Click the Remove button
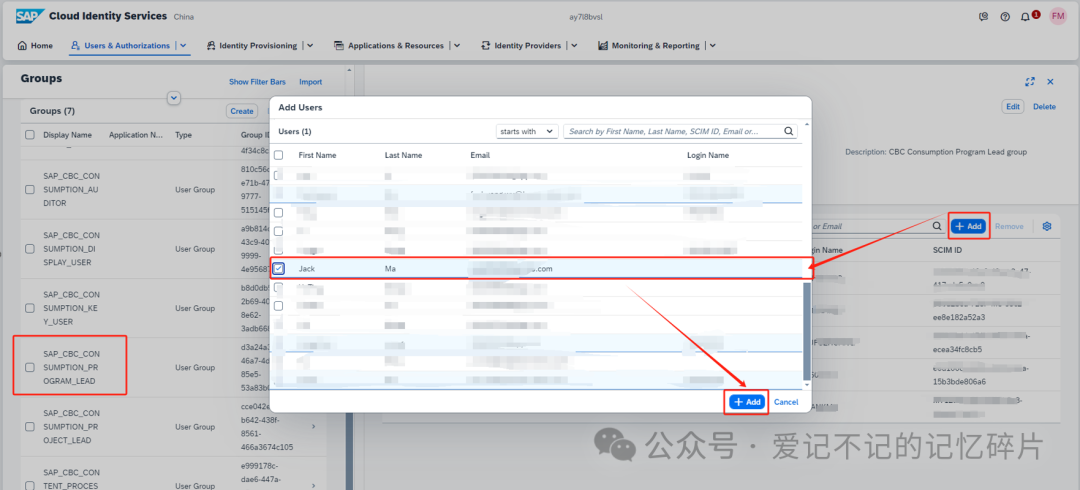 [1009, 226]
